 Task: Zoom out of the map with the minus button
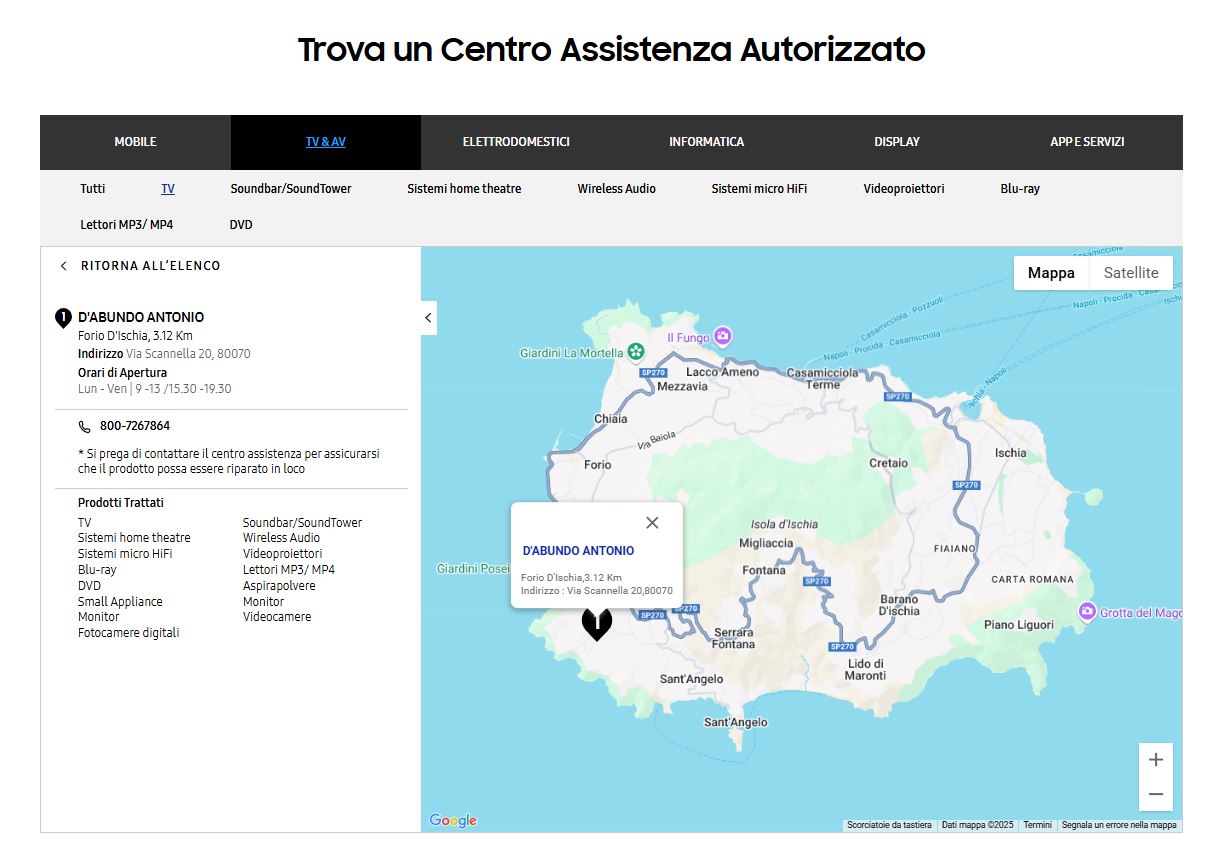[x=1156, y=794]
